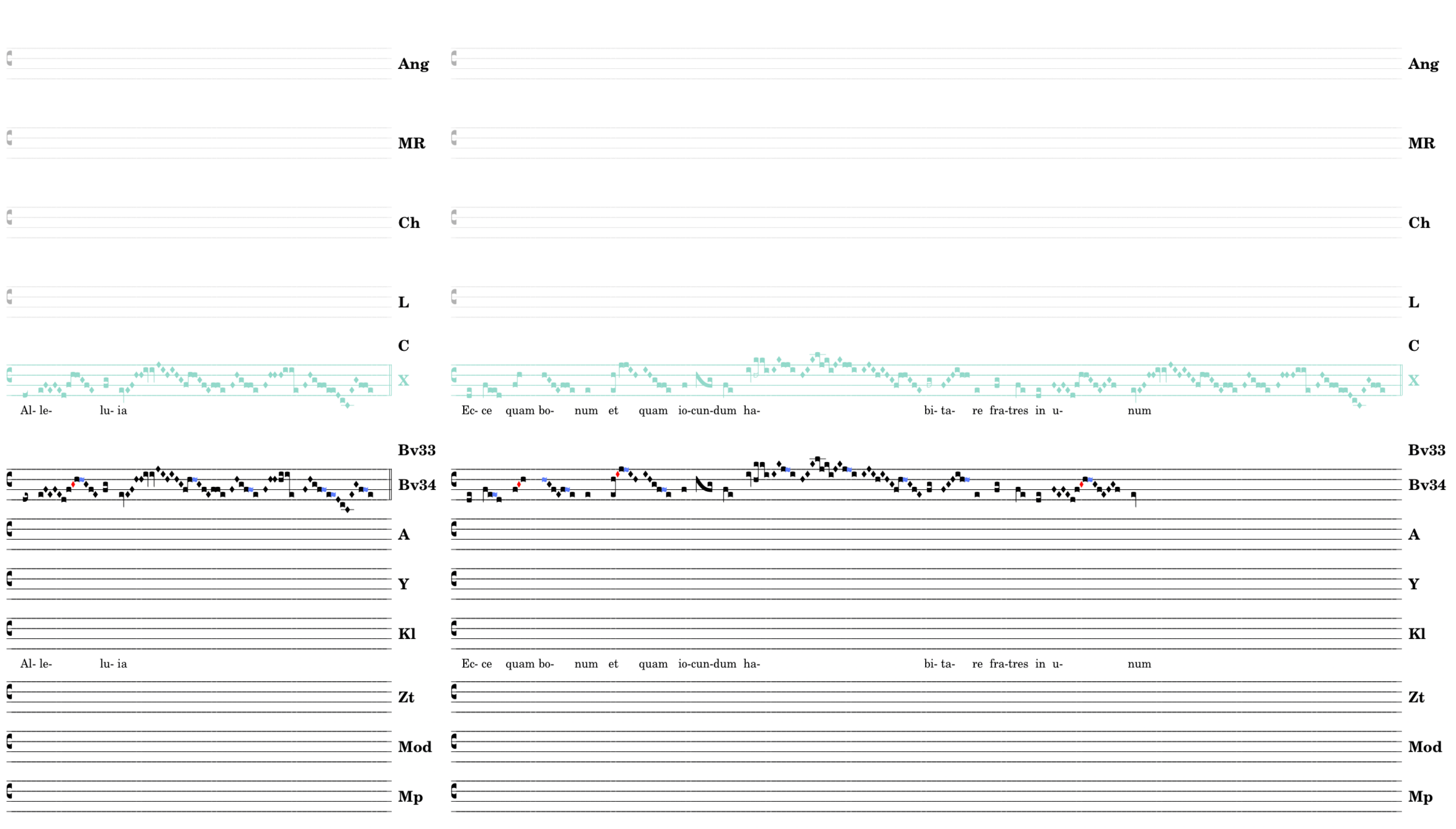Select the highest ledger-line note in the Bv34 verse staff
This screenshot has height=829, width=1456.
point(818,458)
